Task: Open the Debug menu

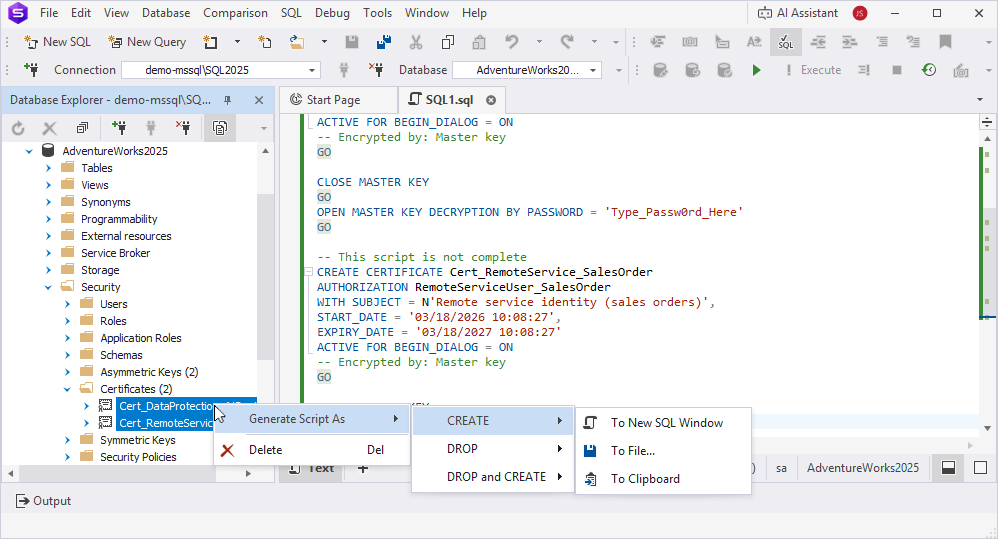Action: 332,13
